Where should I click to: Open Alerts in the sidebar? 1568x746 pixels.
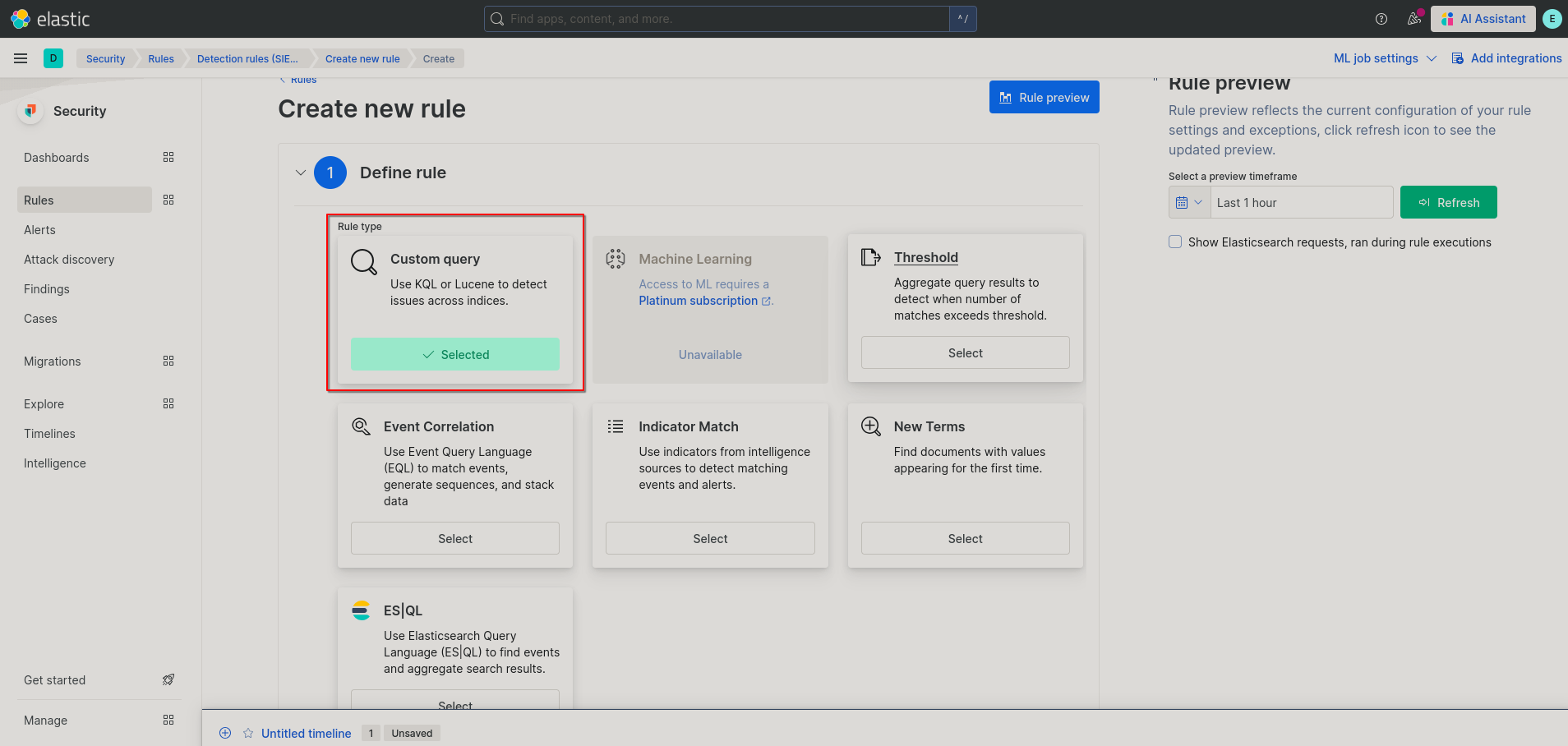39,229
